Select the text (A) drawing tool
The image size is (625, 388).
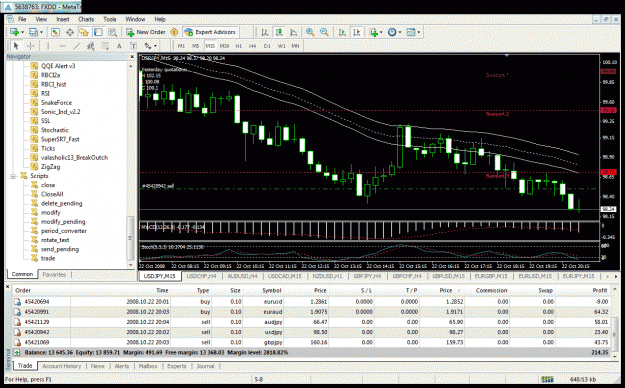119,46
